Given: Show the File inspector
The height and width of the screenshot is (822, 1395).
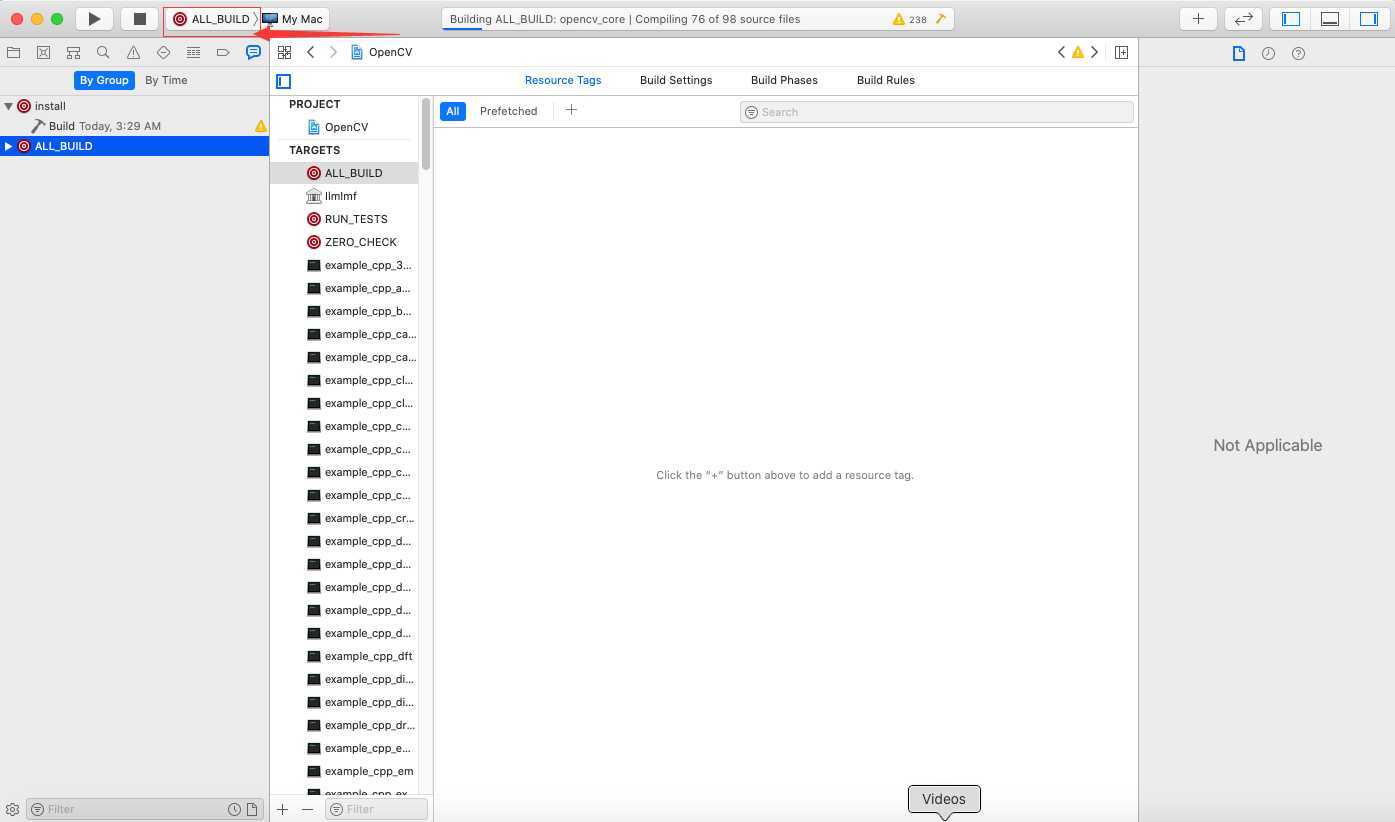Looking at the screenshot, I should [x=1238, y=53].
